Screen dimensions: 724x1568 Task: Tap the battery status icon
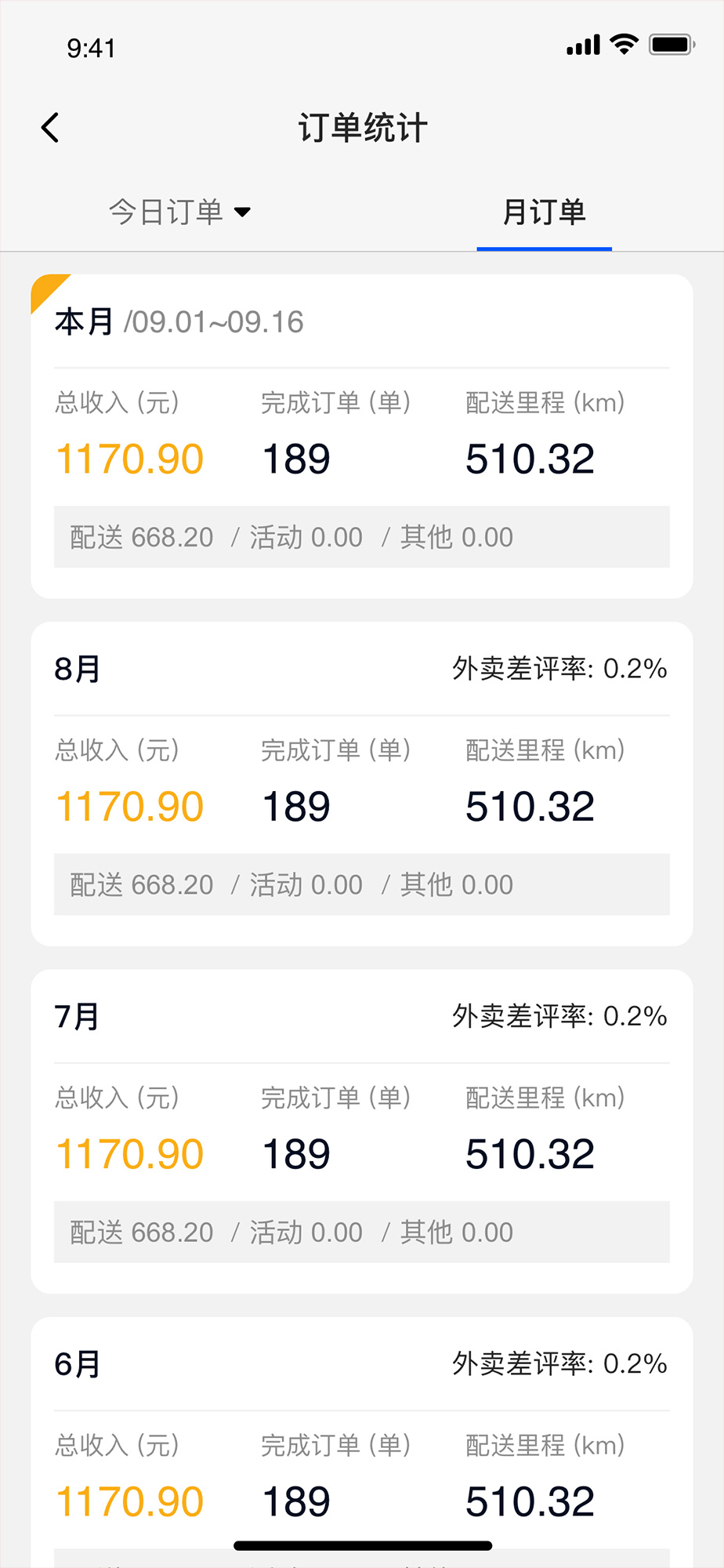(672, 45)
